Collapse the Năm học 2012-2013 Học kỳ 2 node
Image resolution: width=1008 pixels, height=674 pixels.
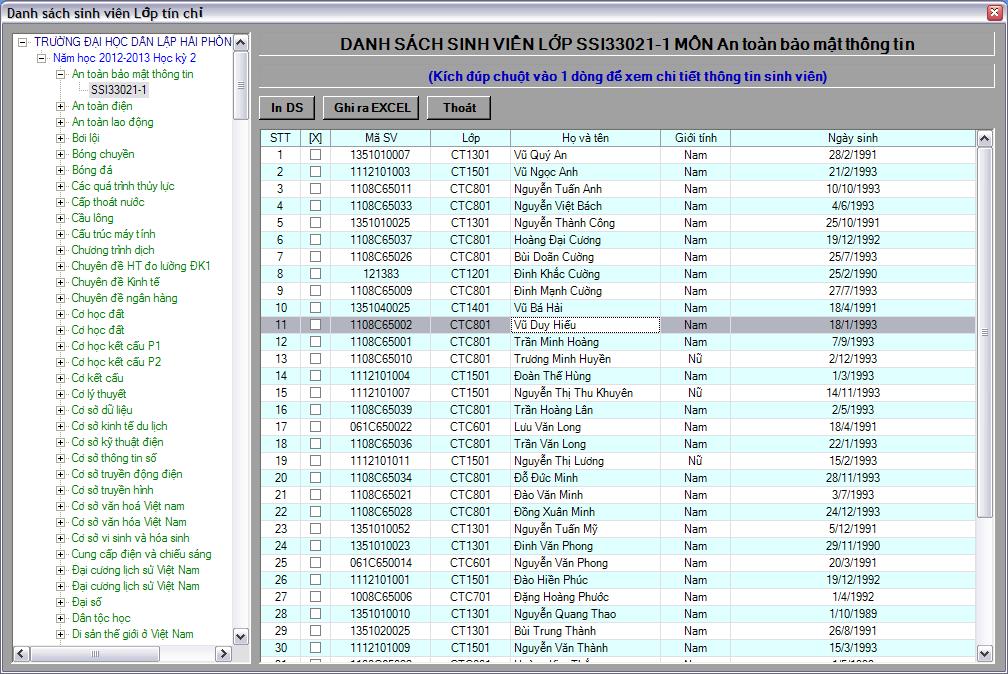42,58
